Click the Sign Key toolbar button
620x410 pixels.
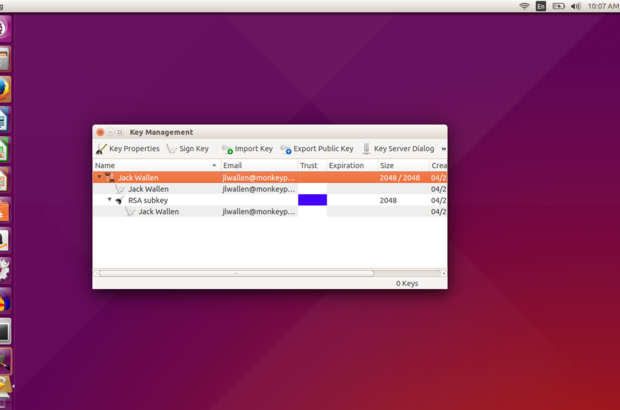coord(187,149)
